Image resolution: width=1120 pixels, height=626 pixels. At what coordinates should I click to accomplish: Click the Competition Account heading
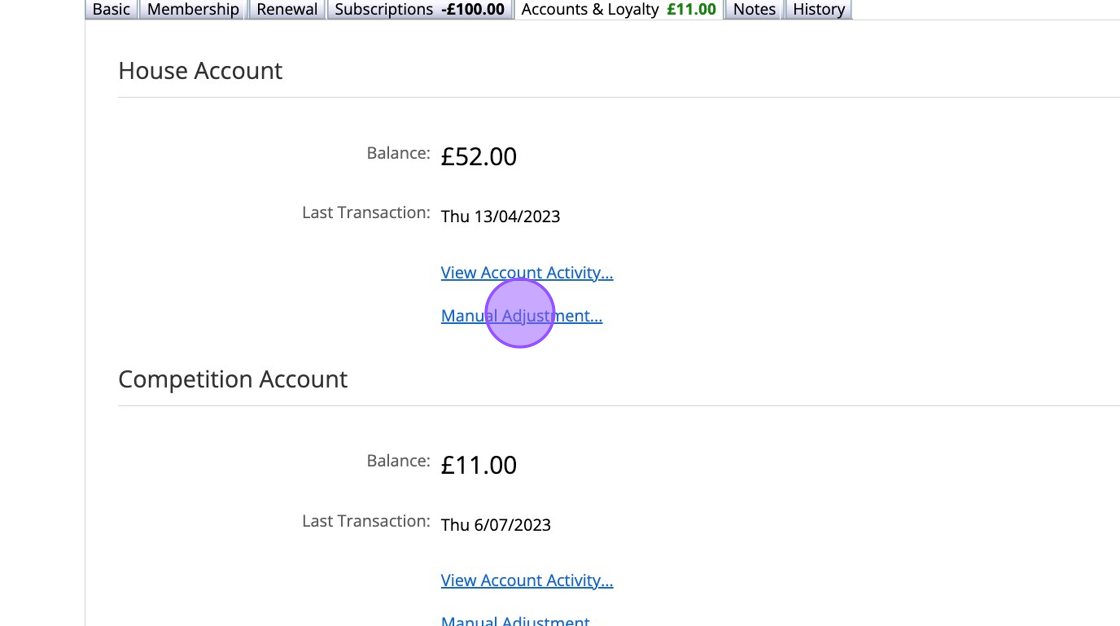click(x=233, y=379)
